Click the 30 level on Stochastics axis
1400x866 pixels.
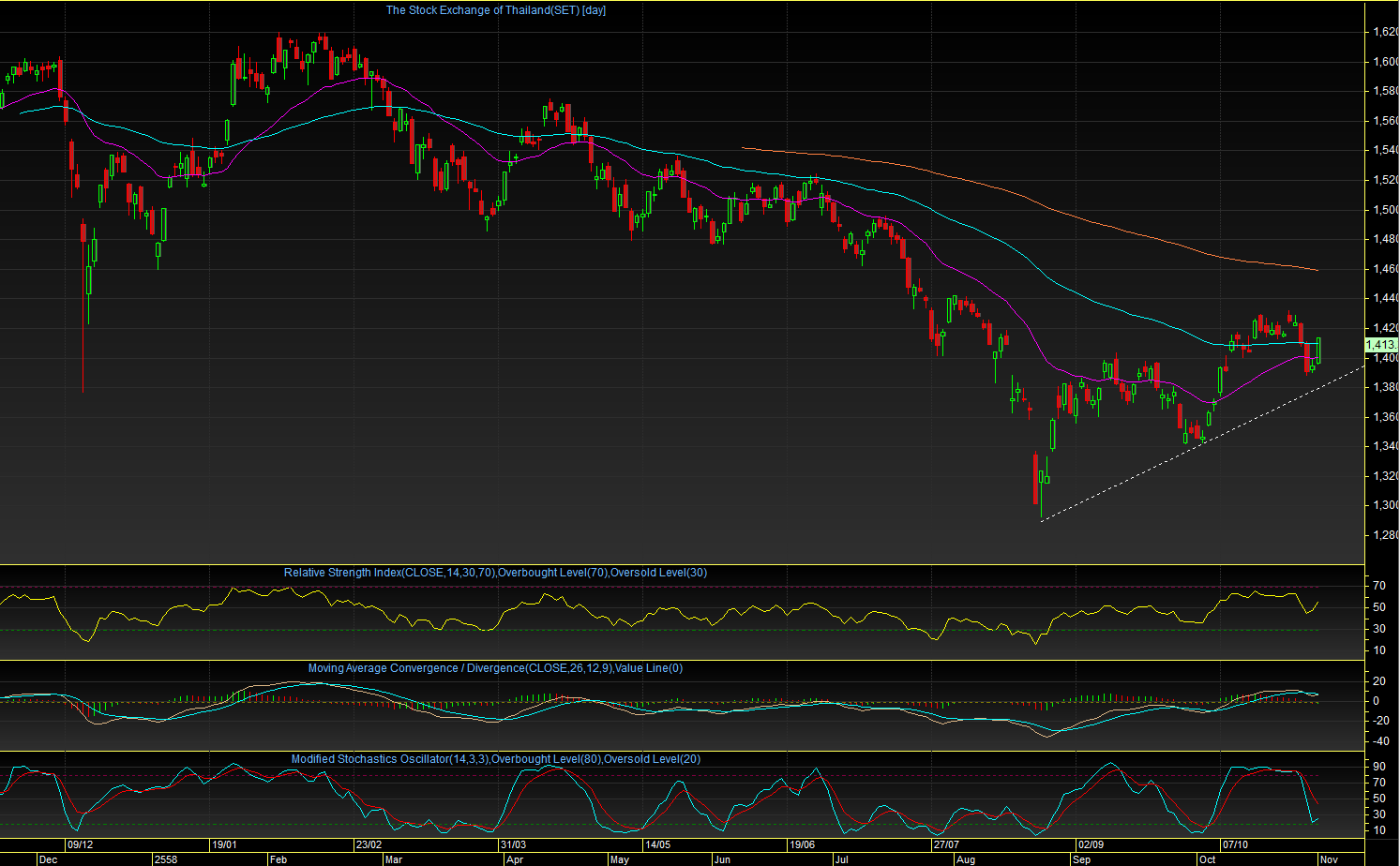pyautogui.click(x=1379, y=814)
